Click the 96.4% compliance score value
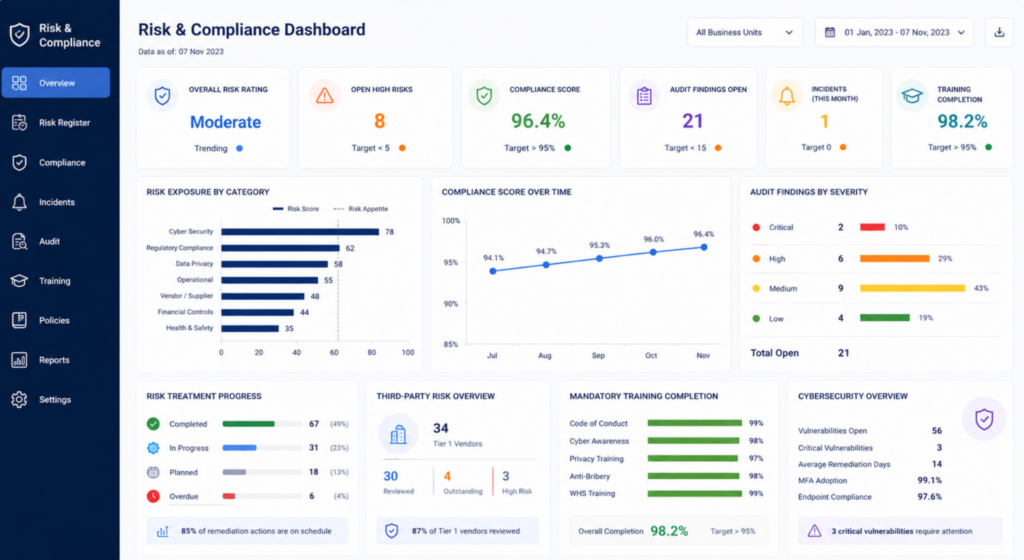The width and height of the screenshot is (1024, 560). click(538, 121)
